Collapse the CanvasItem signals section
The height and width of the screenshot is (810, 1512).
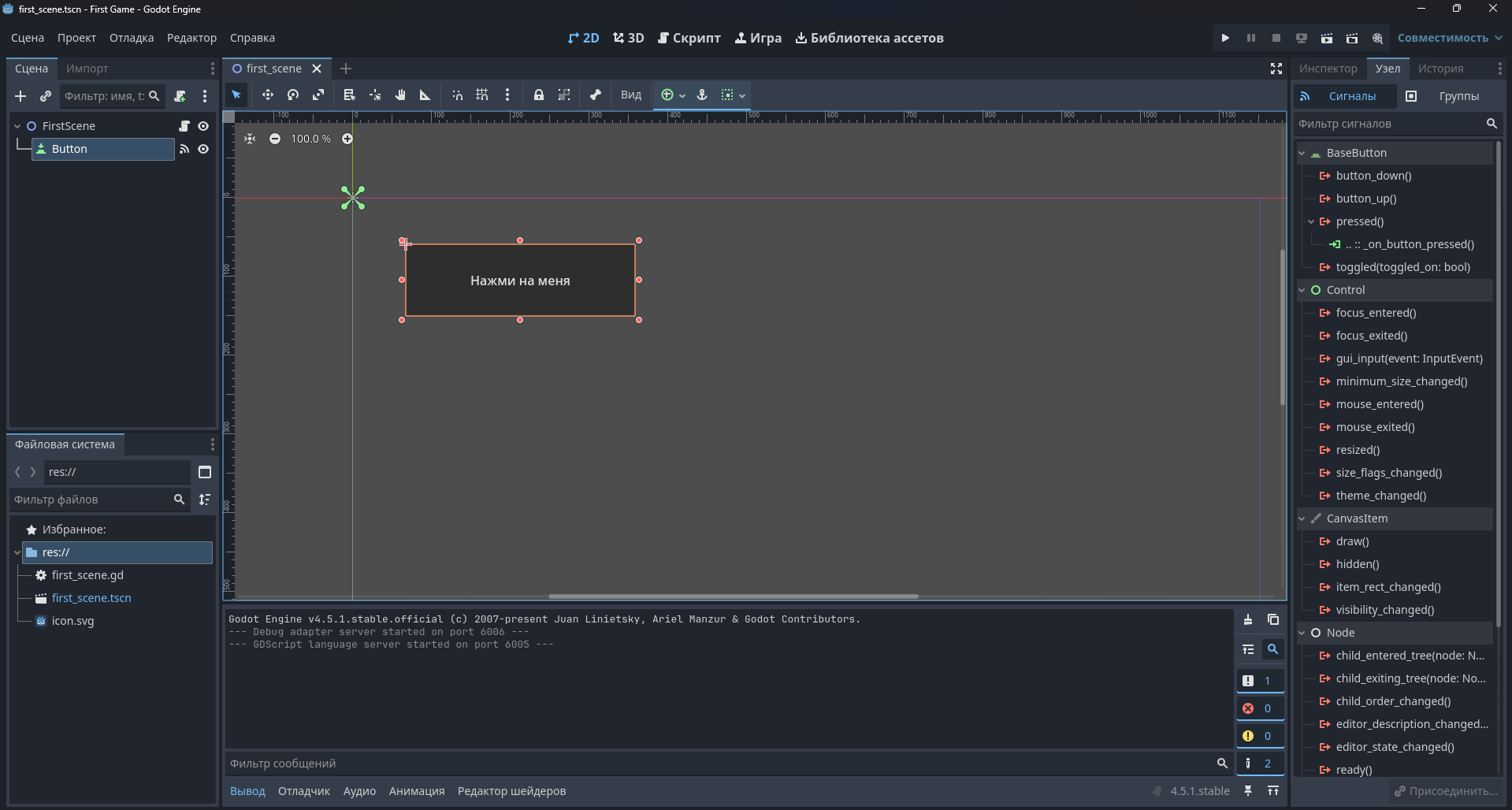point(1302,518)
